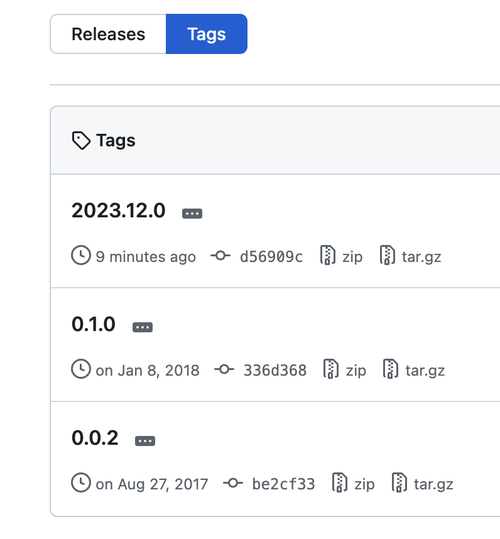Switch to the Releases tab
This screenshot has height=539, width=500.
click(x=108, y=34)
